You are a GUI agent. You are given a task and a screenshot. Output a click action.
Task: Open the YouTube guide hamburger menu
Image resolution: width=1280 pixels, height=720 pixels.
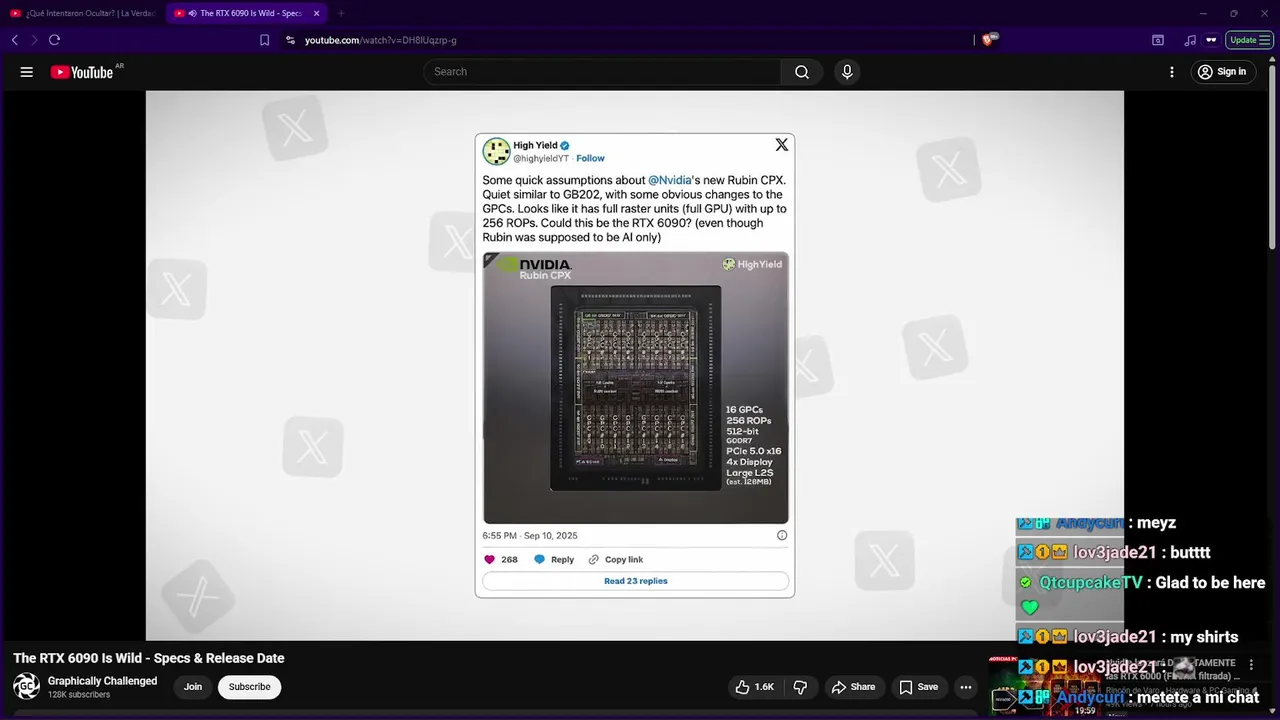pyautogui.click(x=27, y=72)
